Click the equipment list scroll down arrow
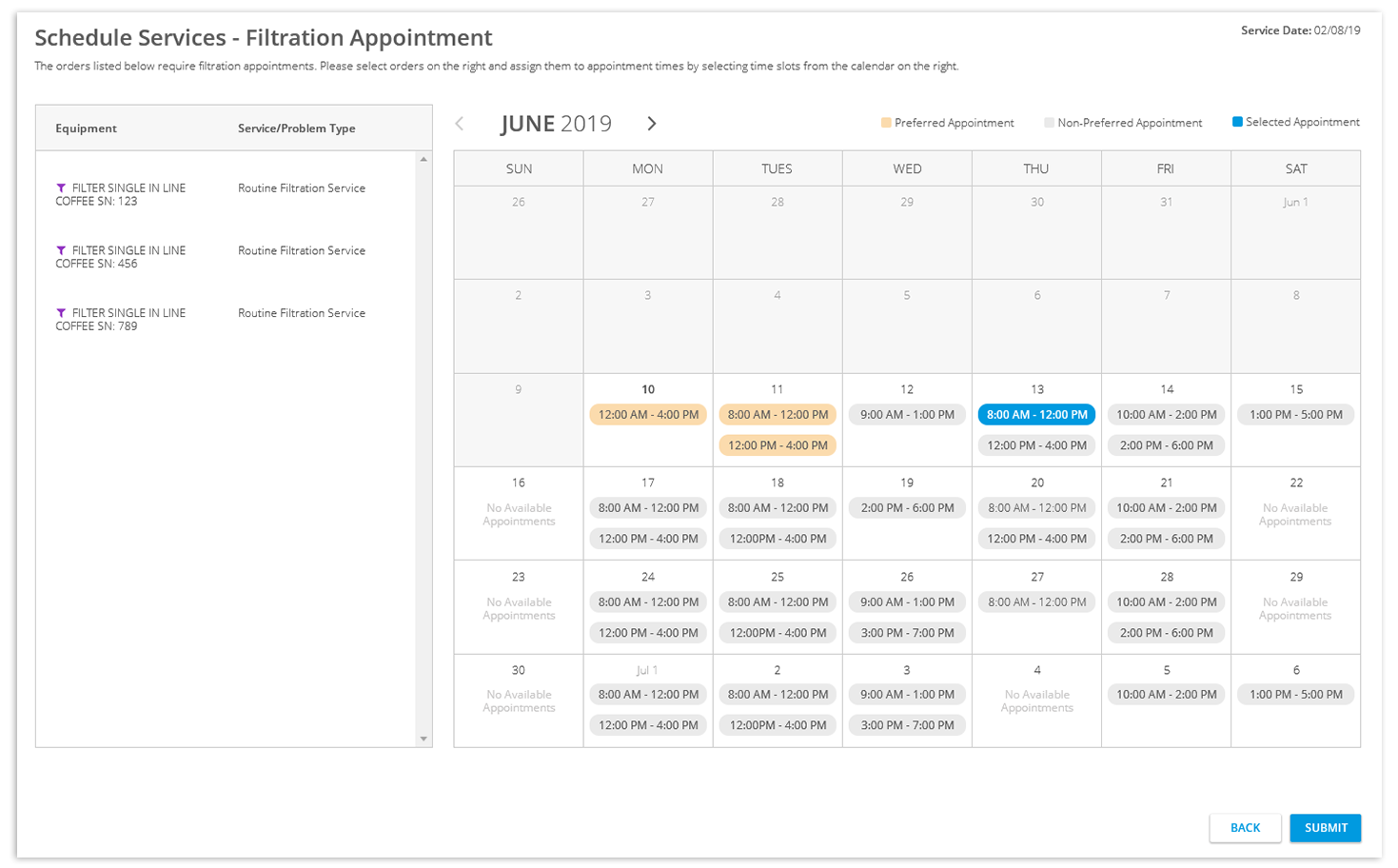This screenshot has width=1398, height=868. [423, 739]
